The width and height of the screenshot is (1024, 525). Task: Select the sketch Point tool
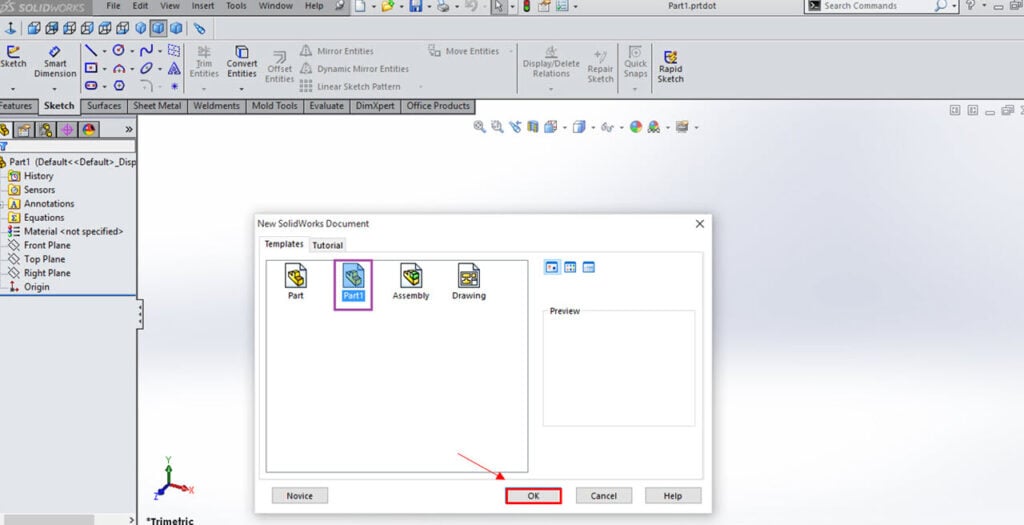pos(174,86)
